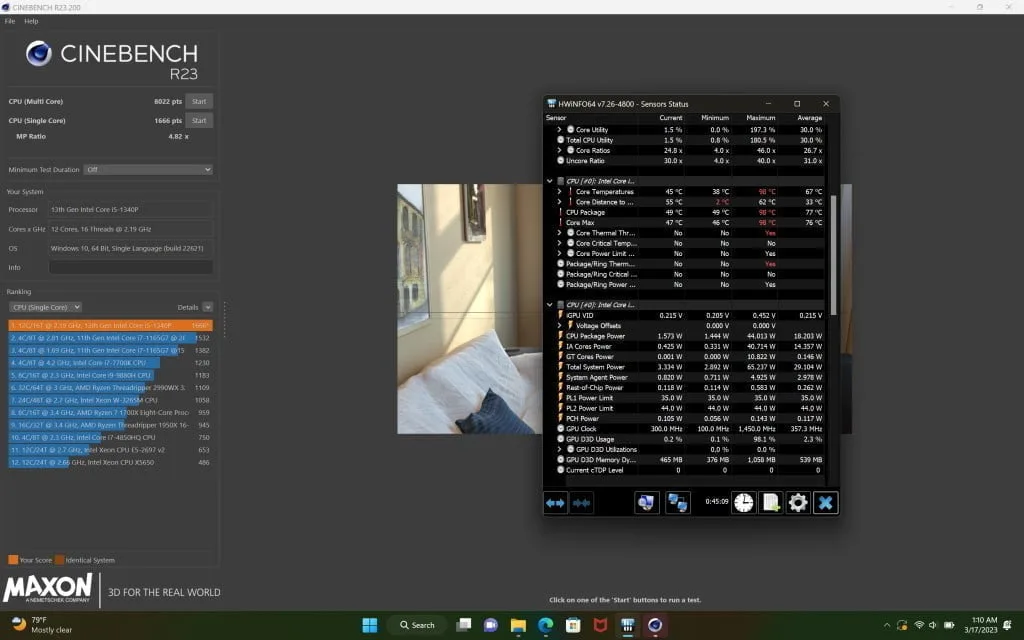Click the HWiNFO sensor list vertical scrollbar
This screenshot has width=1024, height=640.
pyautogui.click(x=832, y=250)
